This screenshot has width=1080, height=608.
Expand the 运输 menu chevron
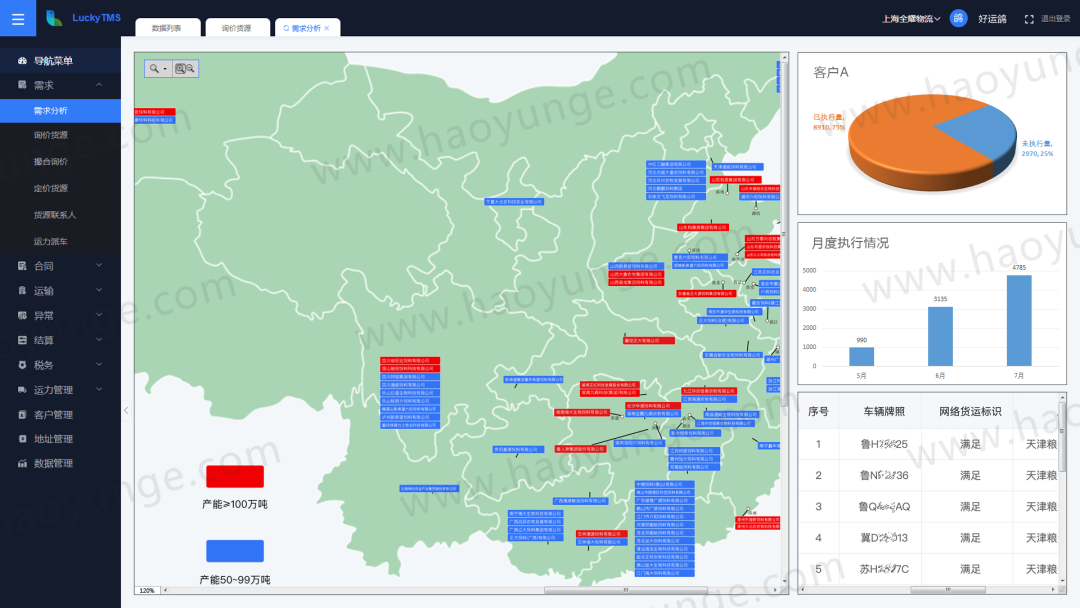click(x=99, y=290)
